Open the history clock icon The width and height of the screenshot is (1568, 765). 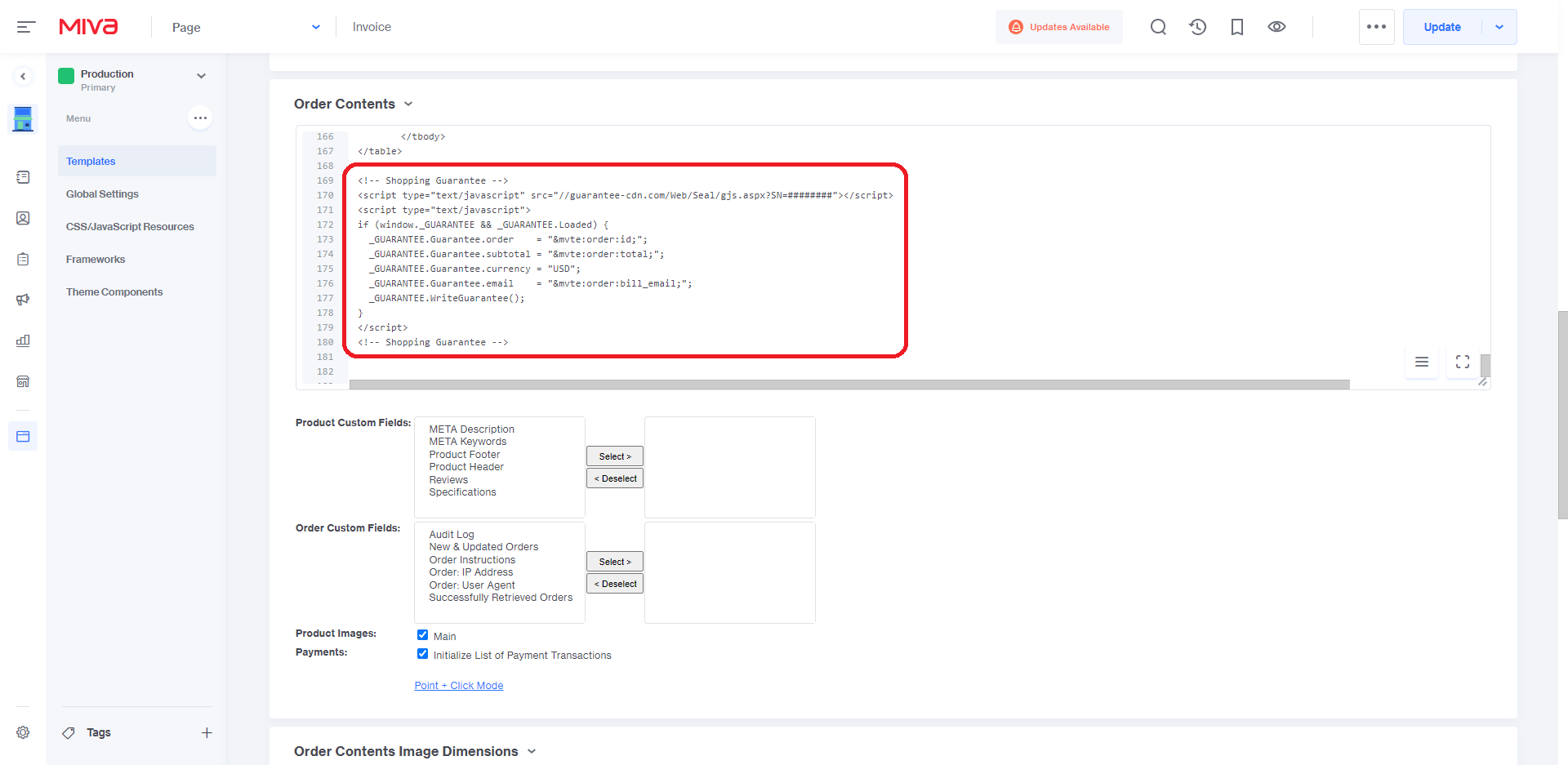pyautogui.click(x=1197, y=27)
